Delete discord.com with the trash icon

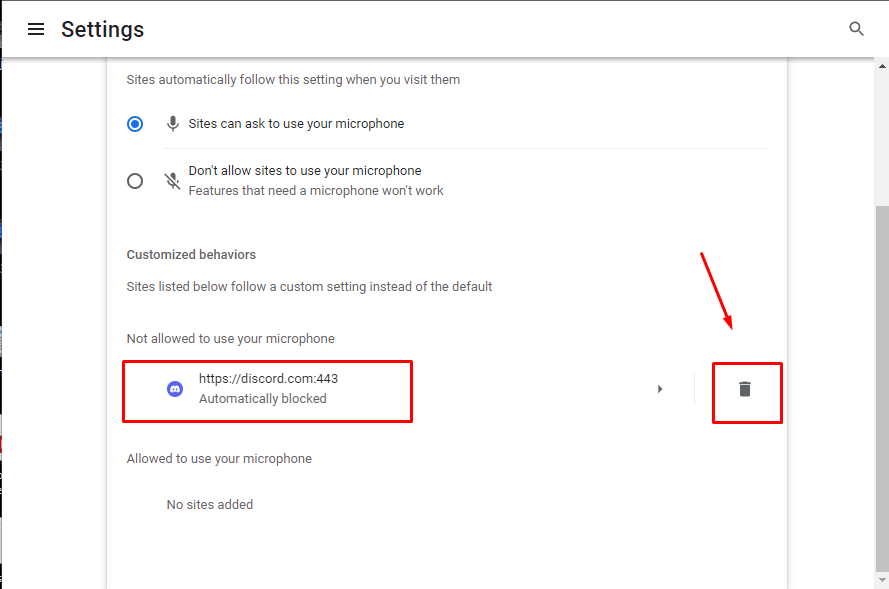745,389
